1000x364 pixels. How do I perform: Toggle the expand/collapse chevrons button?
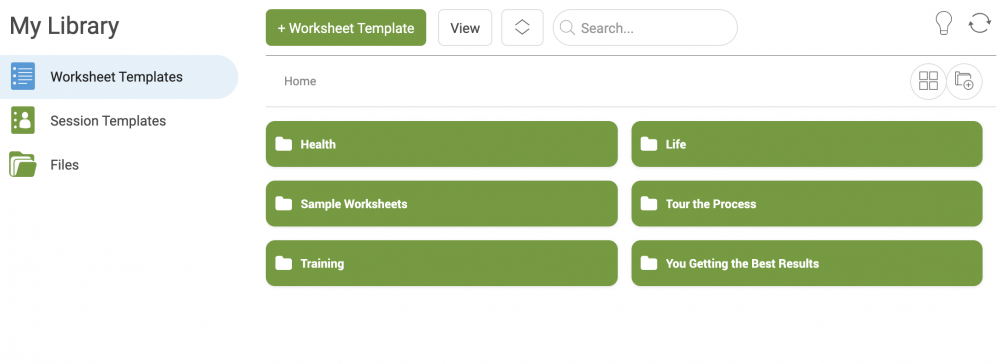pyautogui.click(x=522, y=27)
